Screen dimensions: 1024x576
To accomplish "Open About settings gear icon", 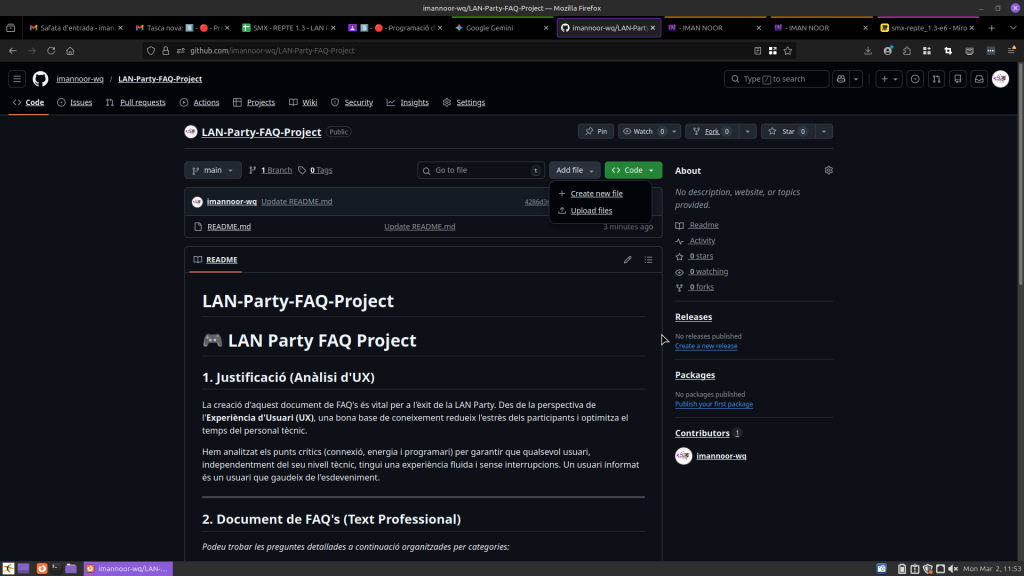I will pos(828,170).
